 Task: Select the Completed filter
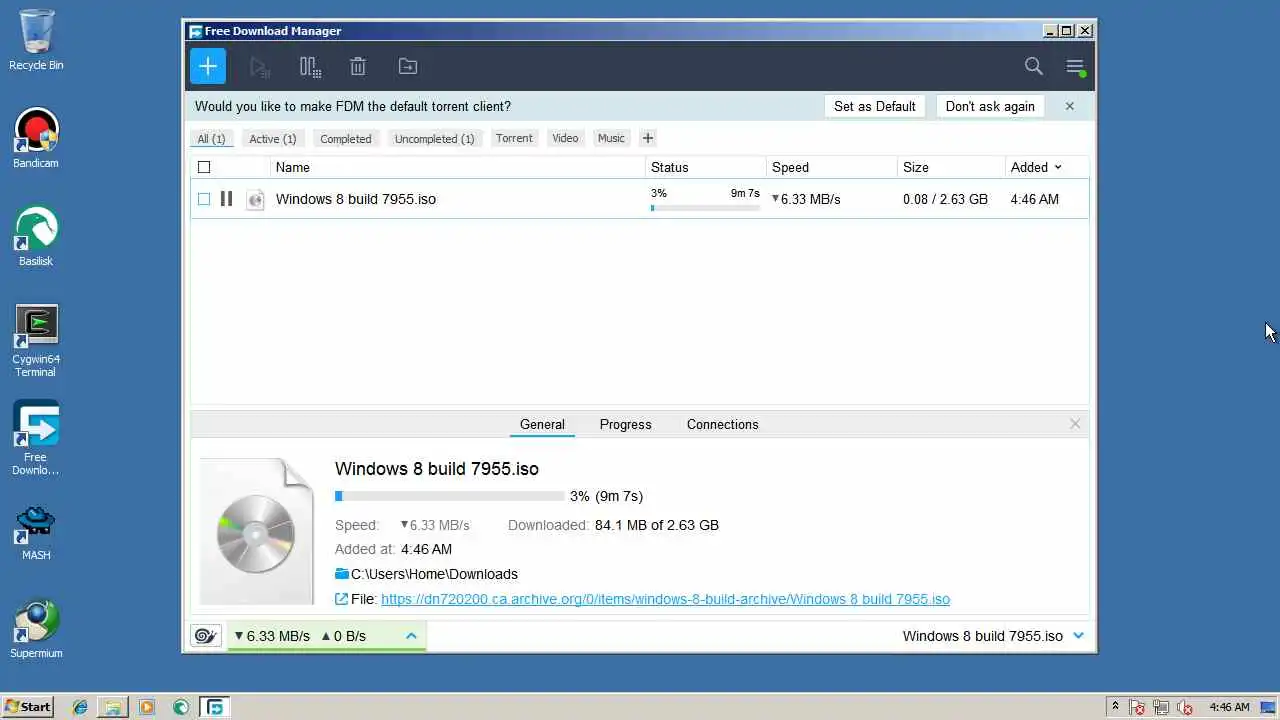(346, 139)
